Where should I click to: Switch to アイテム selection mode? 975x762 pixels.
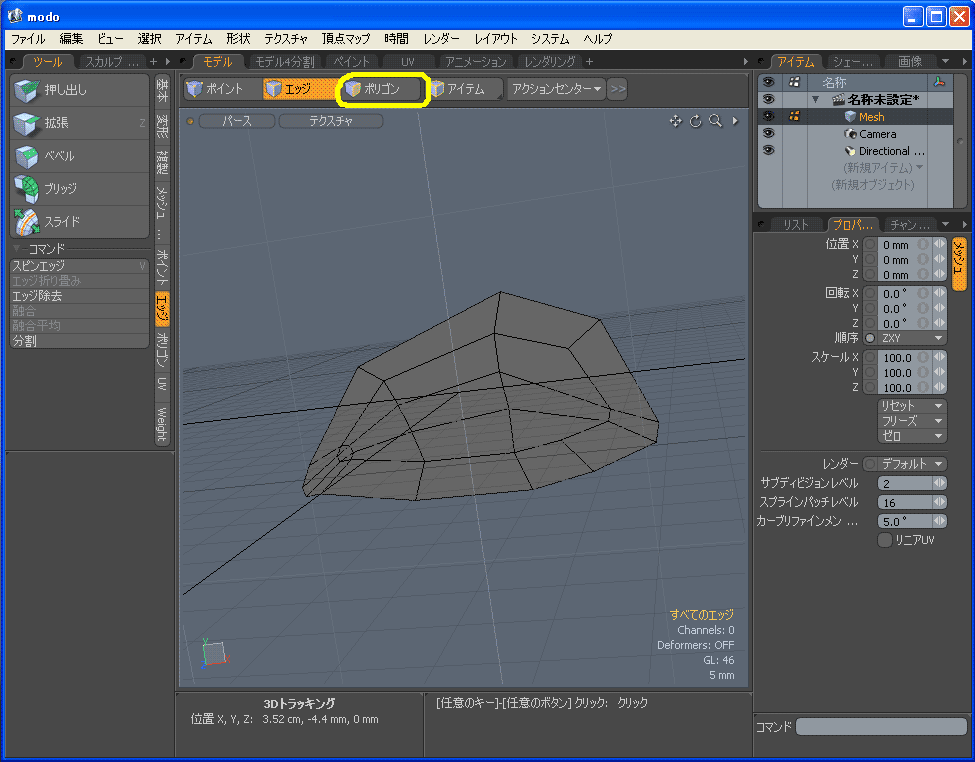pos(464,89)
